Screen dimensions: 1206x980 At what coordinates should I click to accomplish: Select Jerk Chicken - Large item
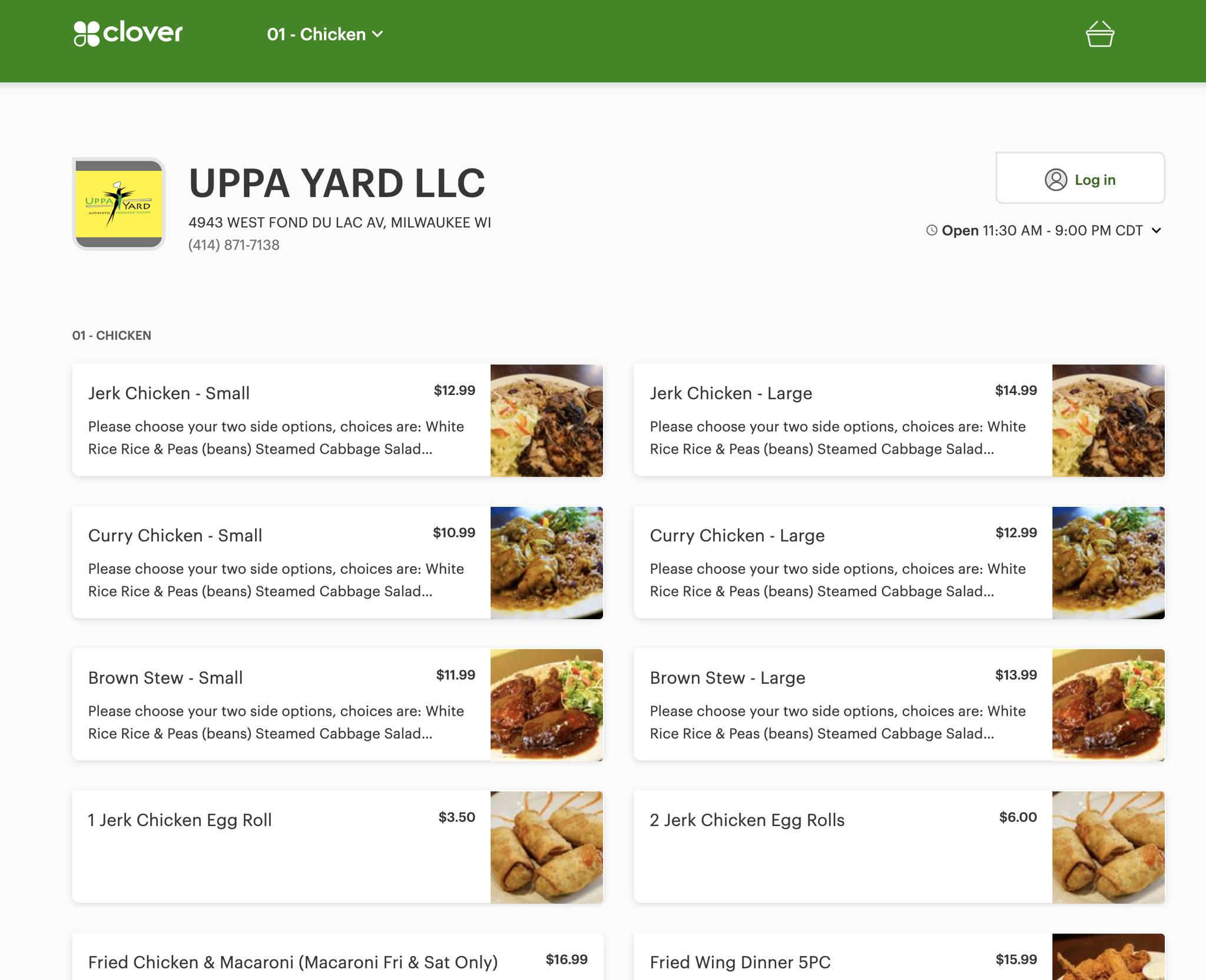(731, 393)
